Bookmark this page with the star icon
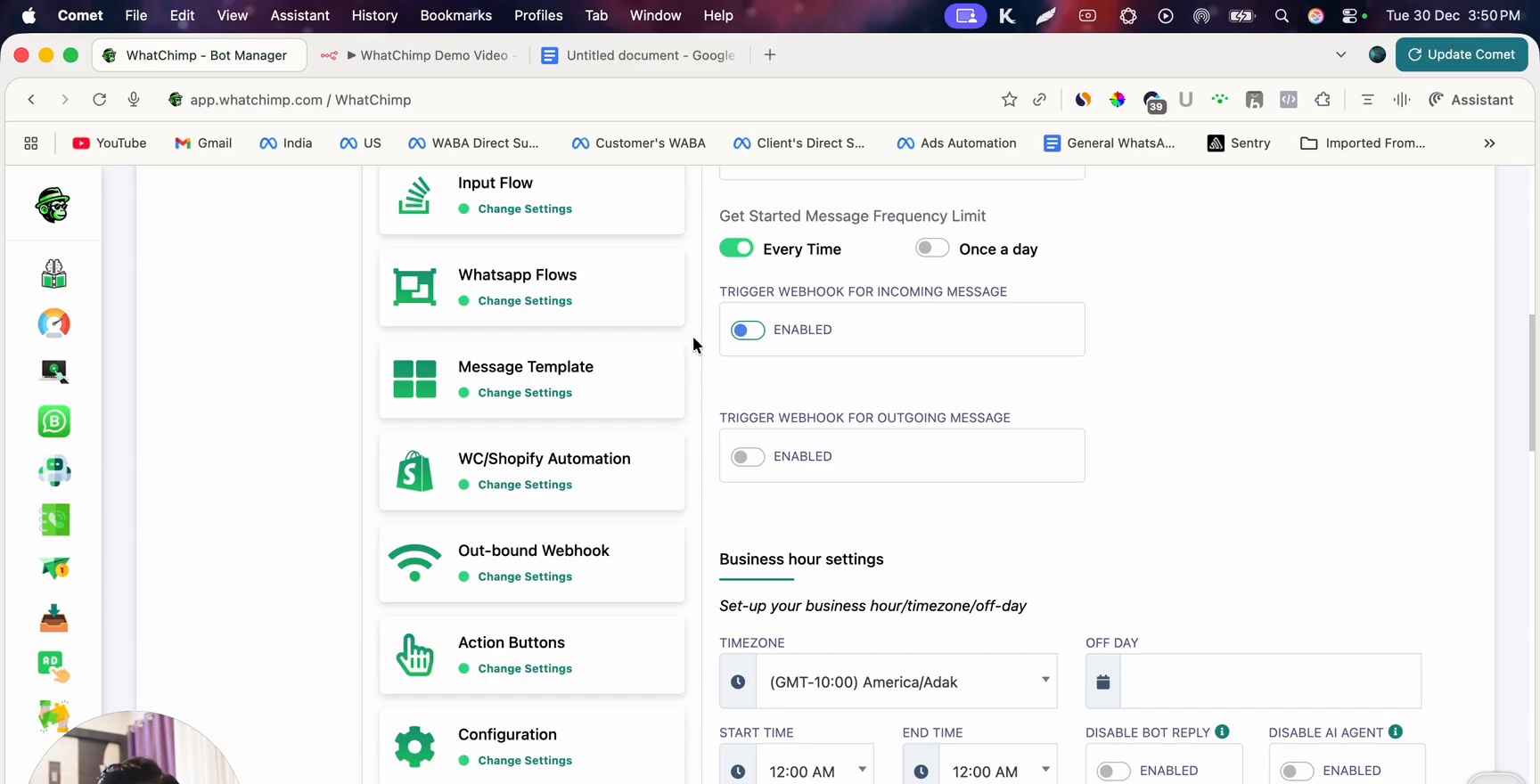The image size is (1540, 784). 1009,100
